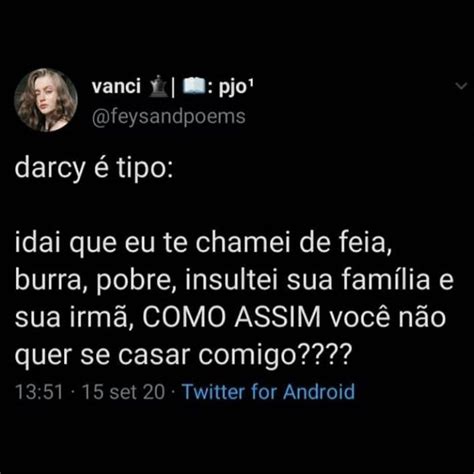Screen dimensions: 474x474
Task: Open the display name vanci
Action: click(x=116, y=87)
